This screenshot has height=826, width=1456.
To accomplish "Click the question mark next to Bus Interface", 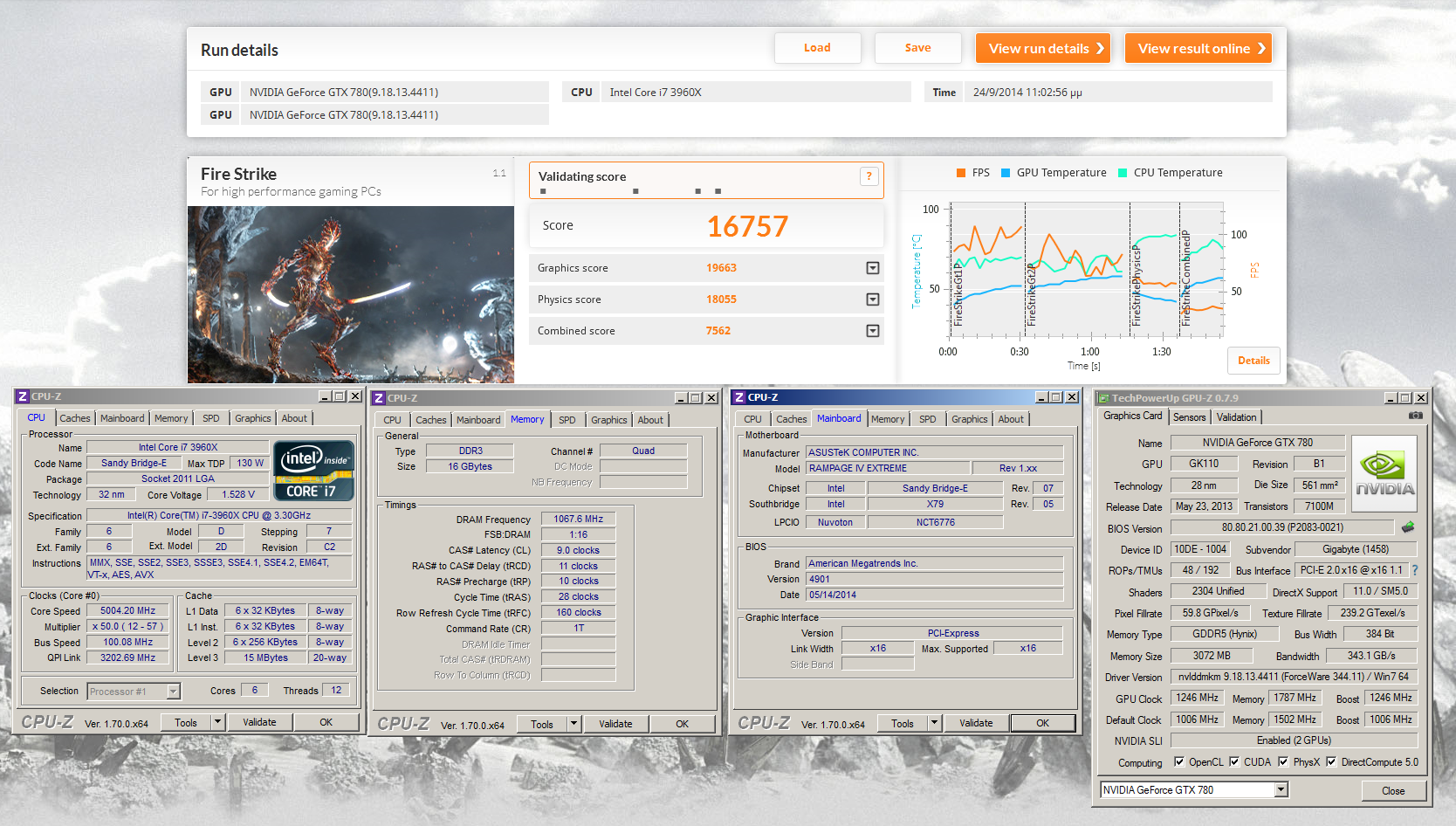I will click(x=1415, y=570).
